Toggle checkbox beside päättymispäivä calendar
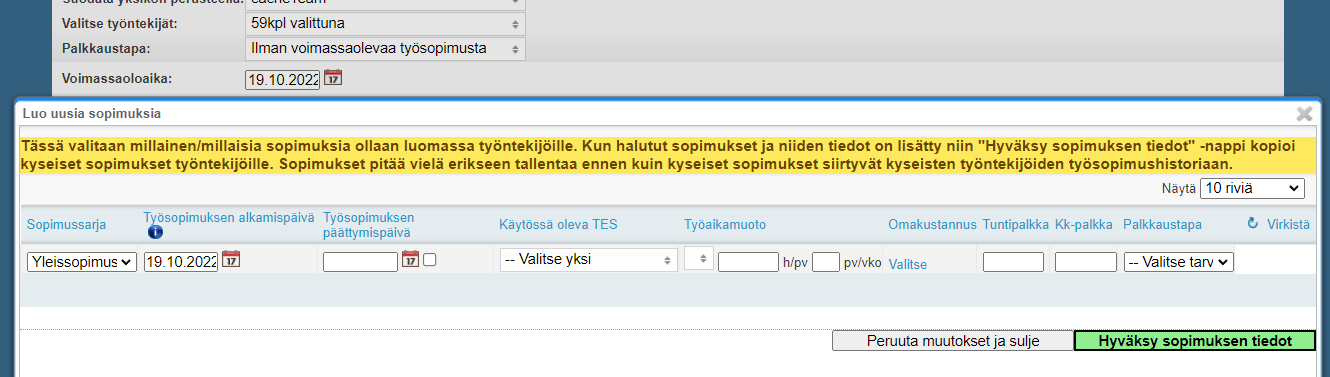 tap(429, 260)
